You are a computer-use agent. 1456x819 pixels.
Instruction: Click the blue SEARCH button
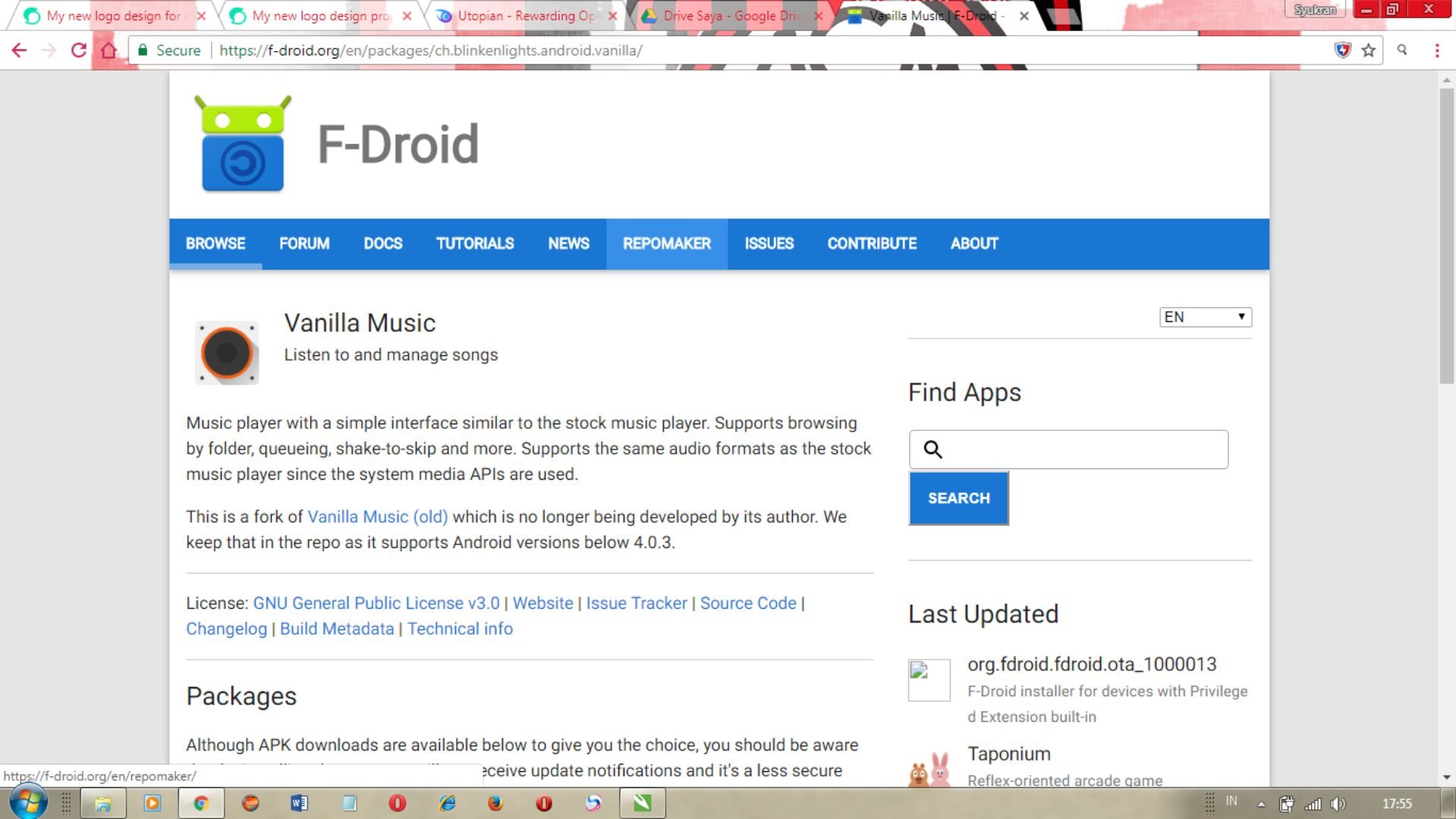pos(959,498)
